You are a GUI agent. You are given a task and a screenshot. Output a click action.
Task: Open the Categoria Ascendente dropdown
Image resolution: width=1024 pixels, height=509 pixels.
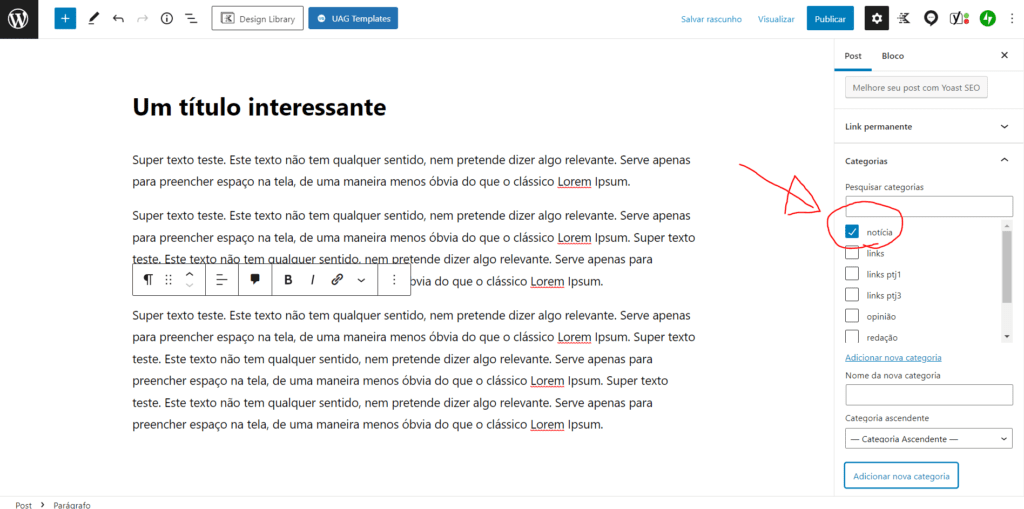[x=928, y=439]
